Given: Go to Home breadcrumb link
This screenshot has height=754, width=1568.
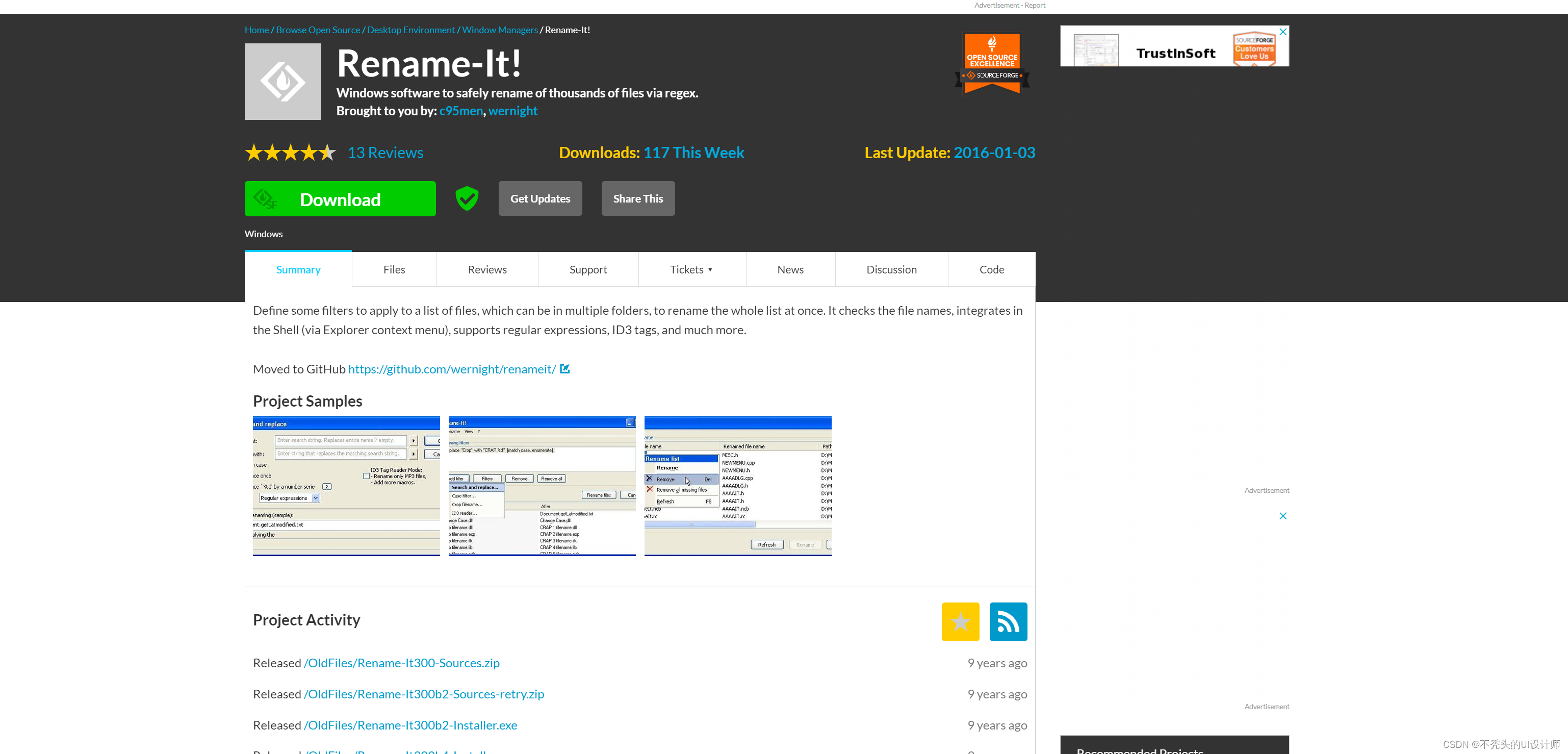Looking at the screenshot, I should pos(256,30).
